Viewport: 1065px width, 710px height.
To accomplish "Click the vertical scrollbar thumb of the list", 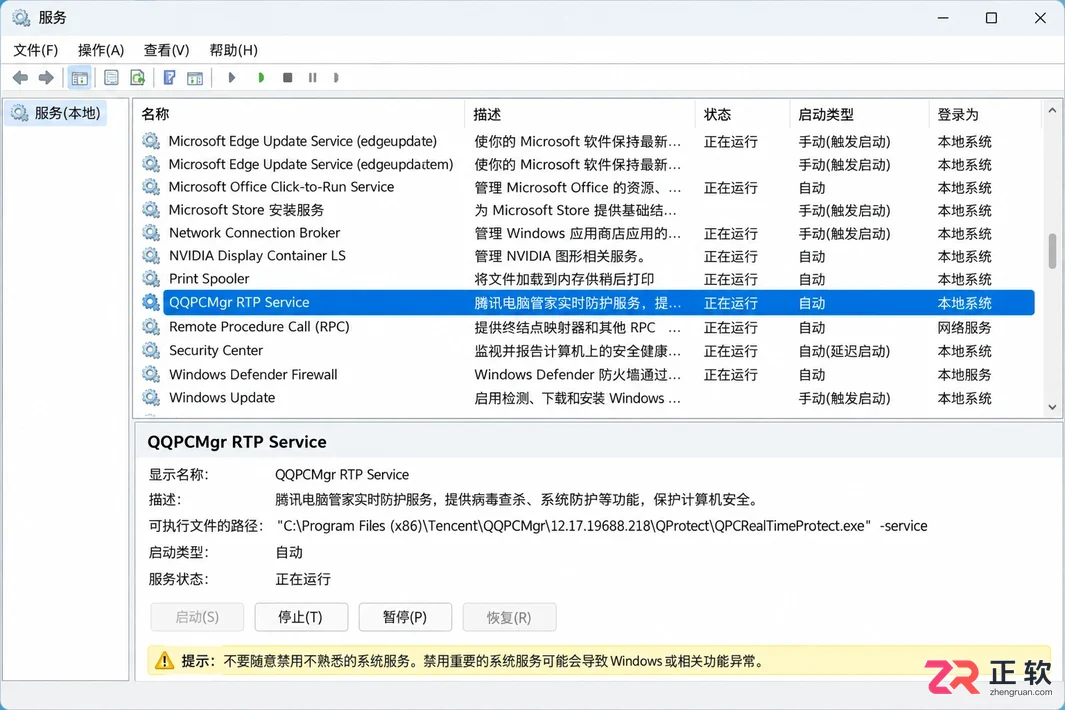I will pos(1052,251).
